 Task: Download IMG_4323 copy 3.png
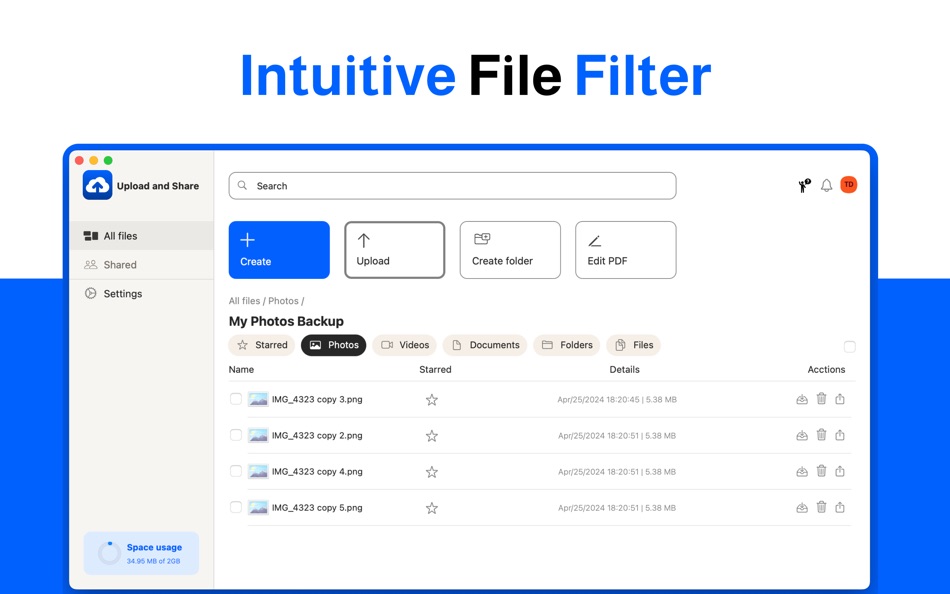point(802,399)
